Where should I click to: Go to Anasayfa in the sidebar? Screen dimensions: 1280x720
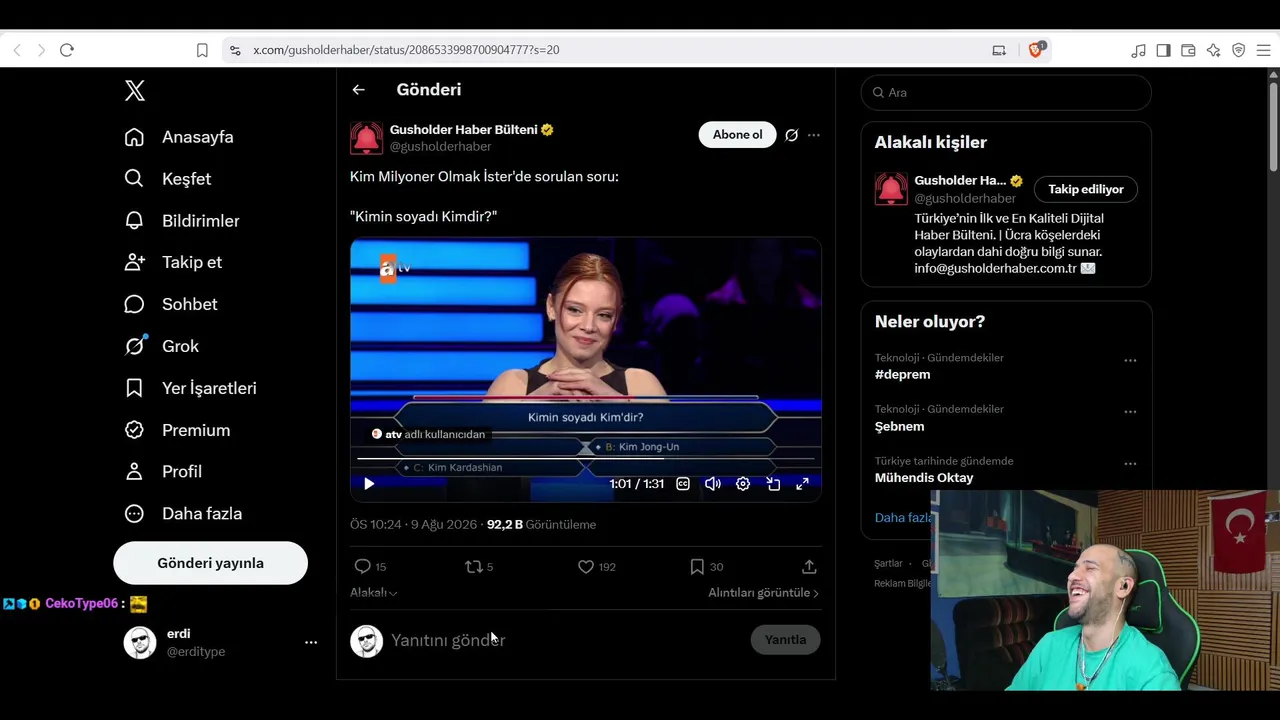179,137
